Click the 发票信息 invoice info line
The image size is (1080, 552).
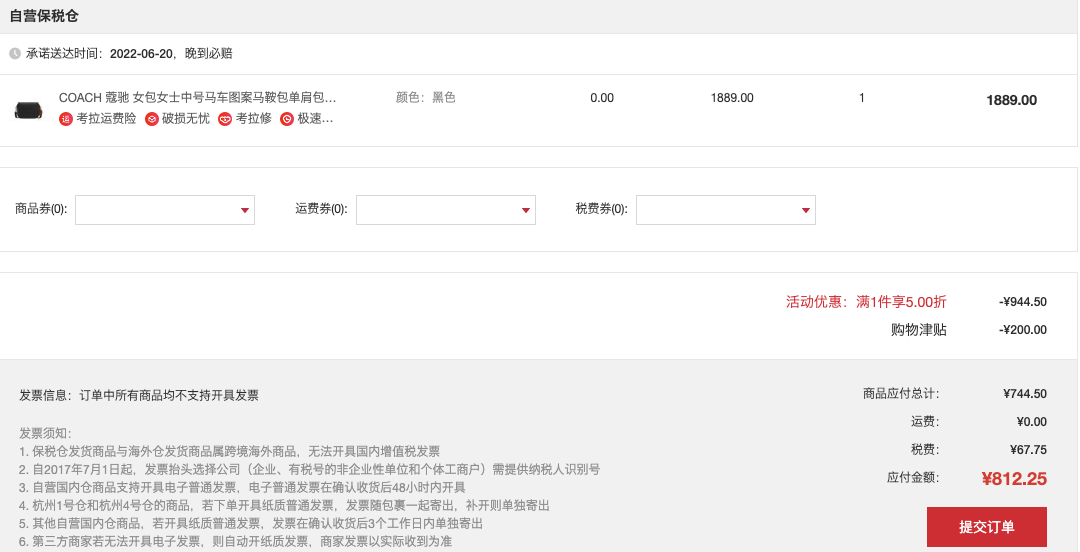pyautogui.click(x=139, y=396)
